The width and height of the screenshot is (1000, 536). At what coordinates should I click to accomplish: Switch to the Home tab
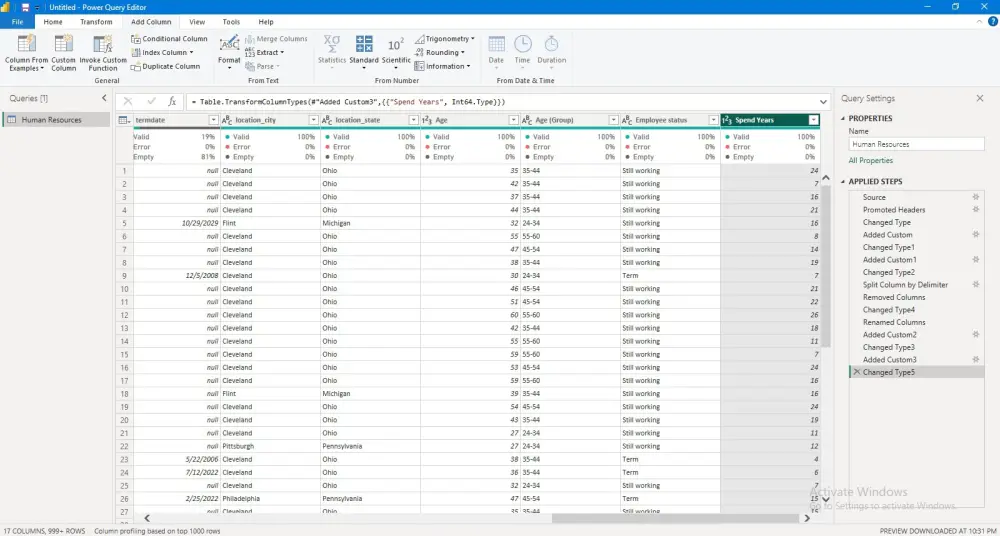tap(53, 22)
